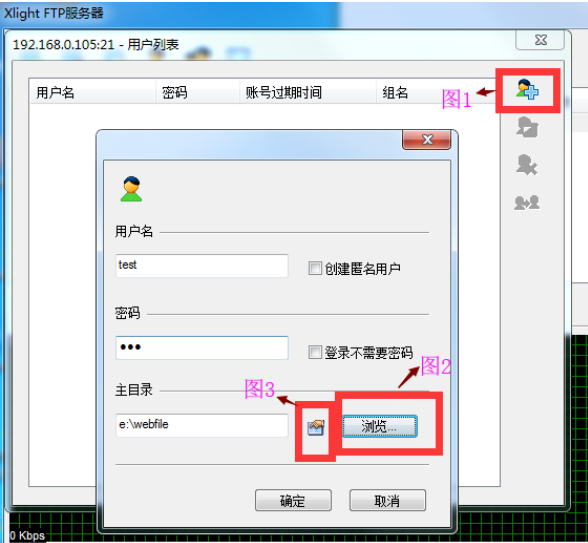Focus the username field containing test
Screen dimensions: 588x543
pyautogui.click(x=202, y=266)
